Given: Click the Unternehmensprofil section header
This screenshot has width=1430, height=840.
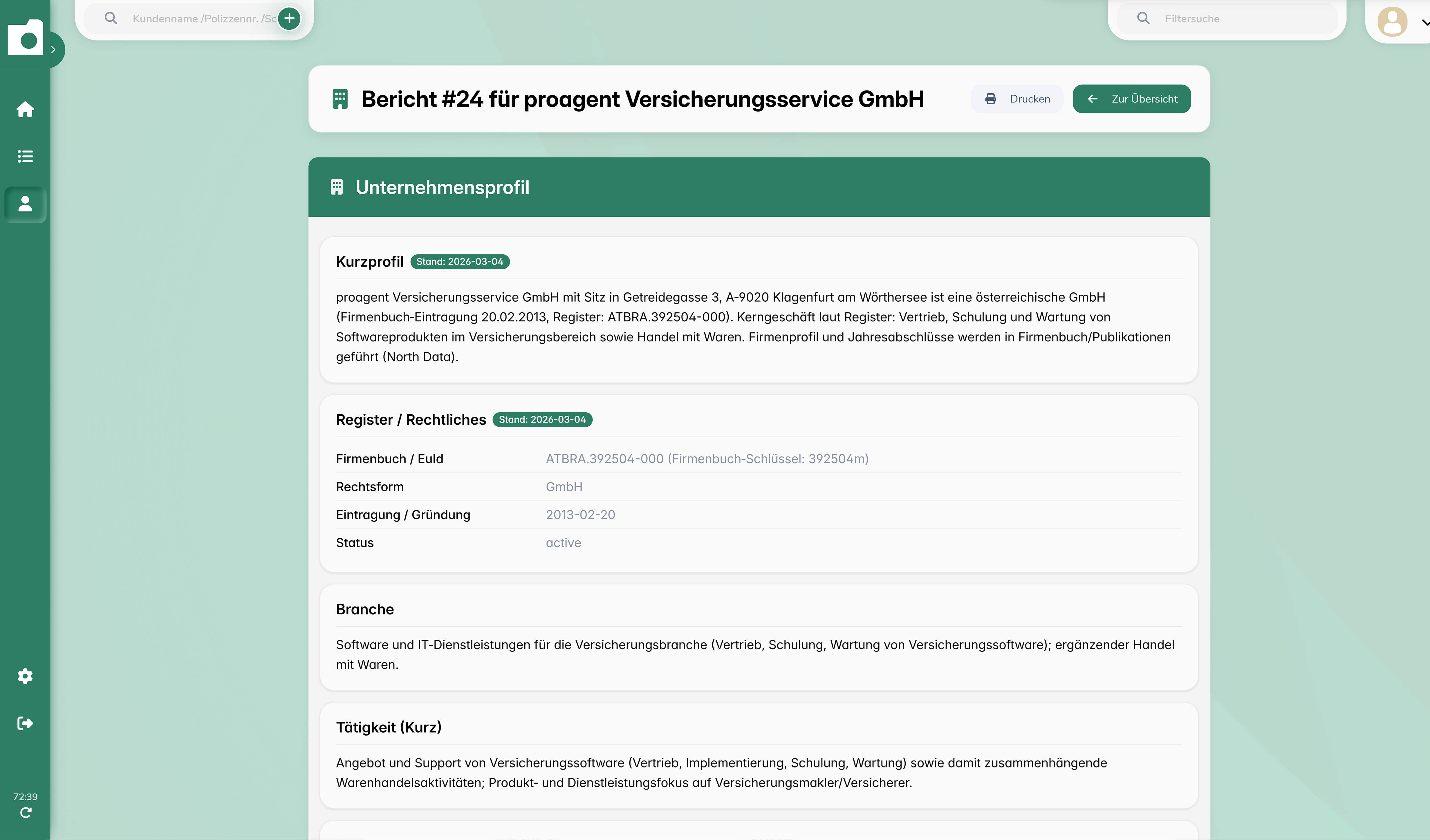Looking at the screenshot, I should (x=442, y=187).
